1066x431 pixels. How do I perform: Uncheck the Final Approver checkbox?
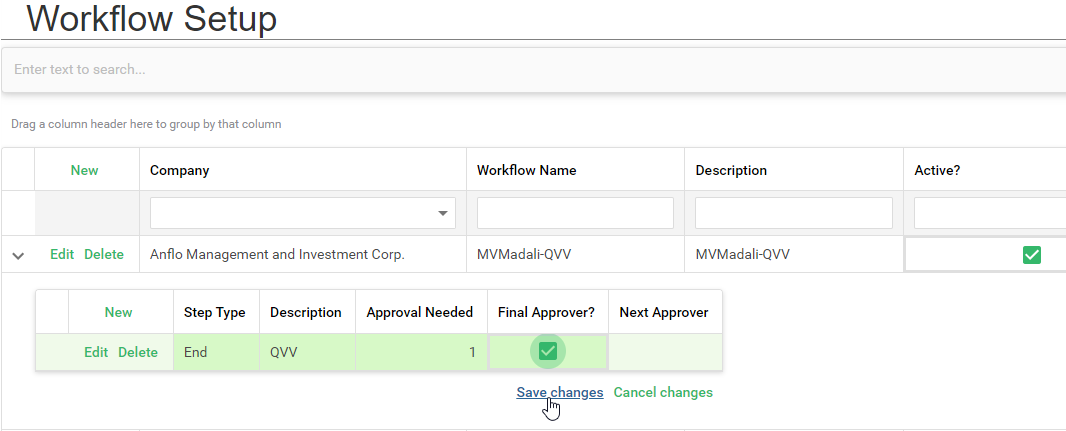pos(547,351)
